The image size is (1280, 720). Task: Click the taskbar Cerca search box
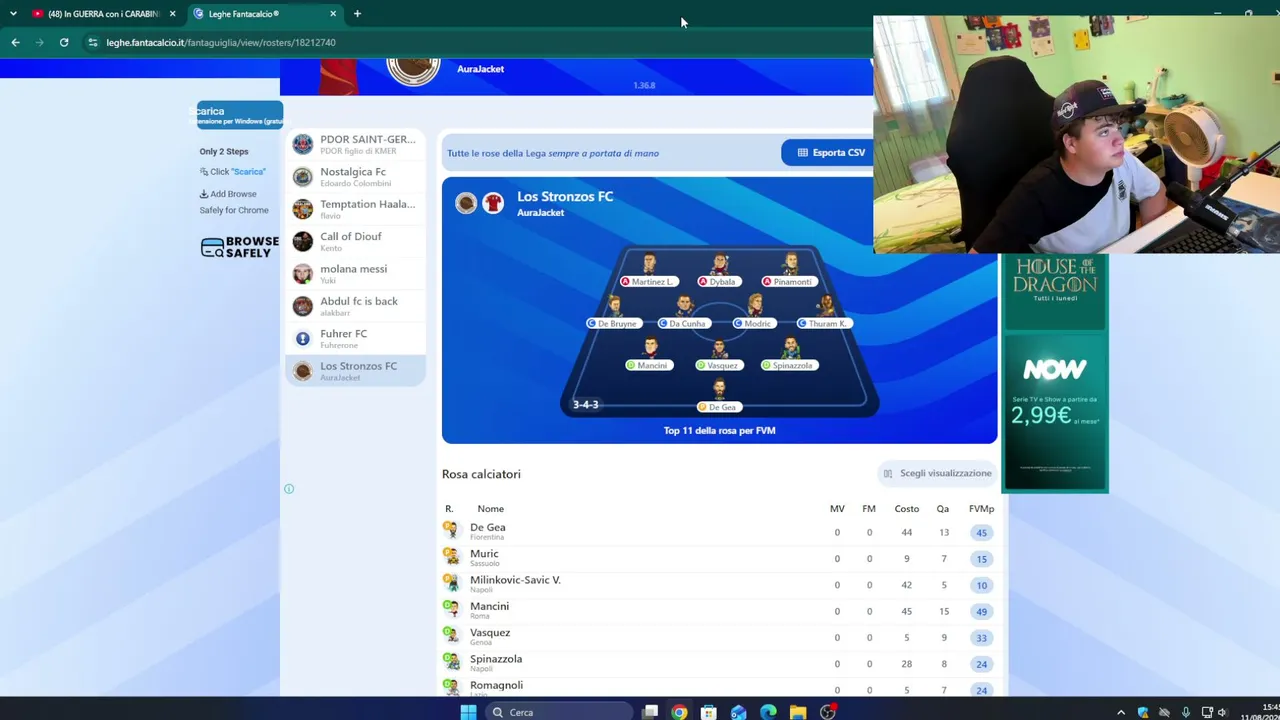click(x=560, y=712)
